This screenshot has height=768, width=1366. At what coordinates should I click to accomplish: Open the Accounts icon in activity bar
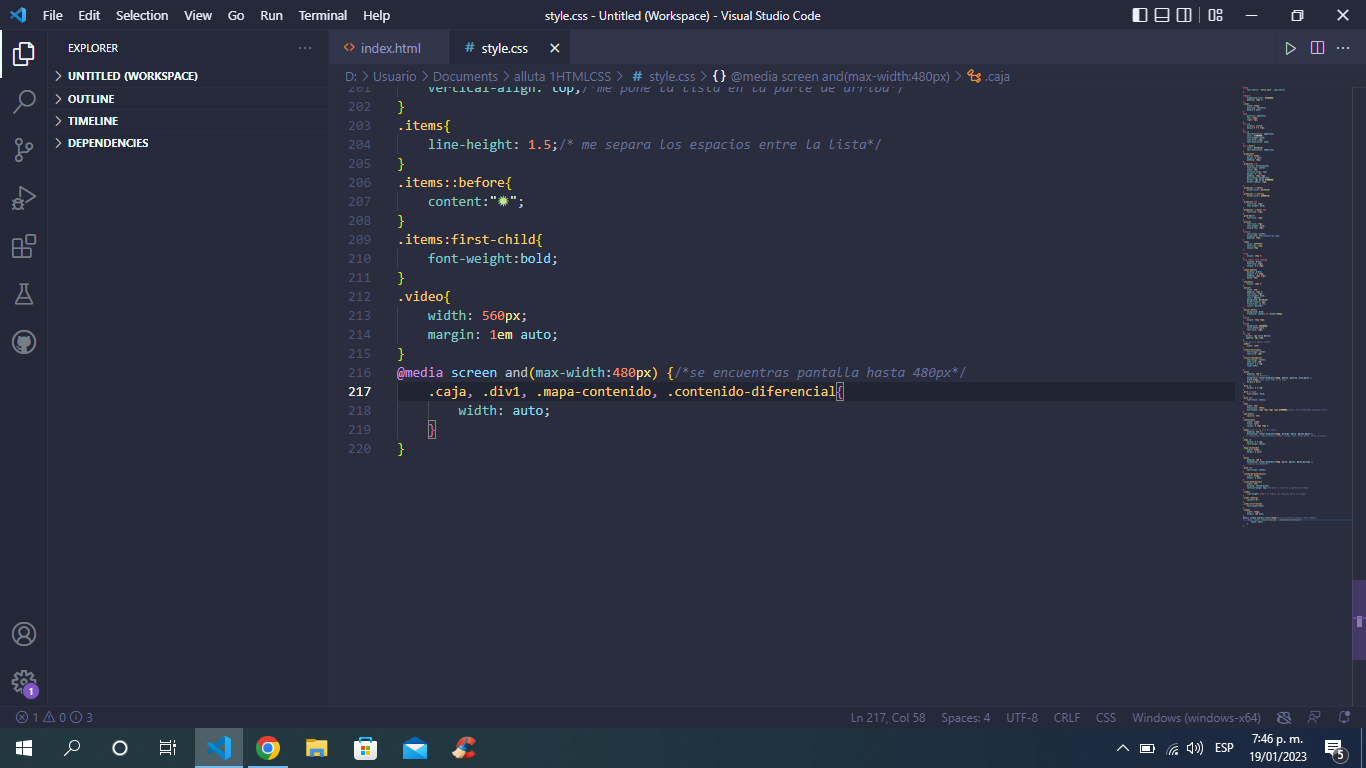point(24,634)
